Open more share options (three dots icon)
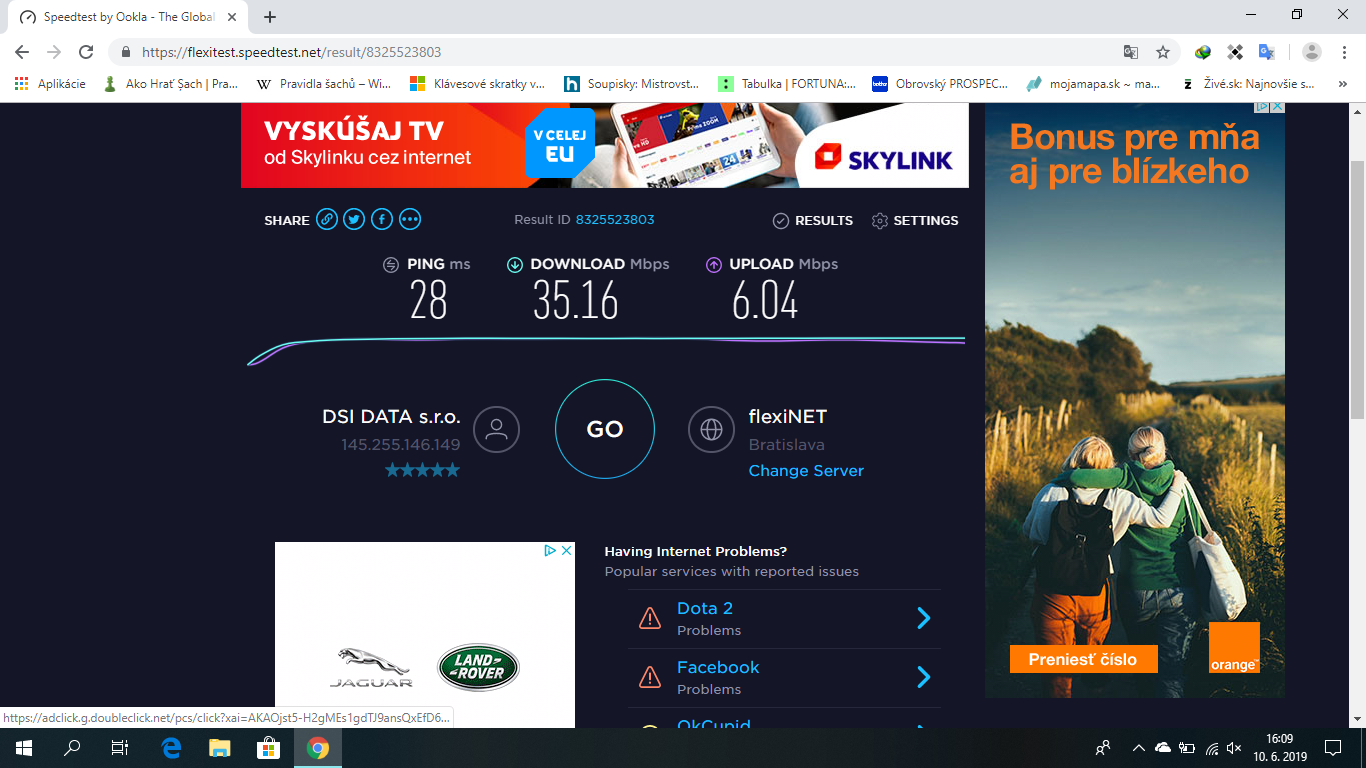This screenshot has height=768, width=1366. click(410, 220)
